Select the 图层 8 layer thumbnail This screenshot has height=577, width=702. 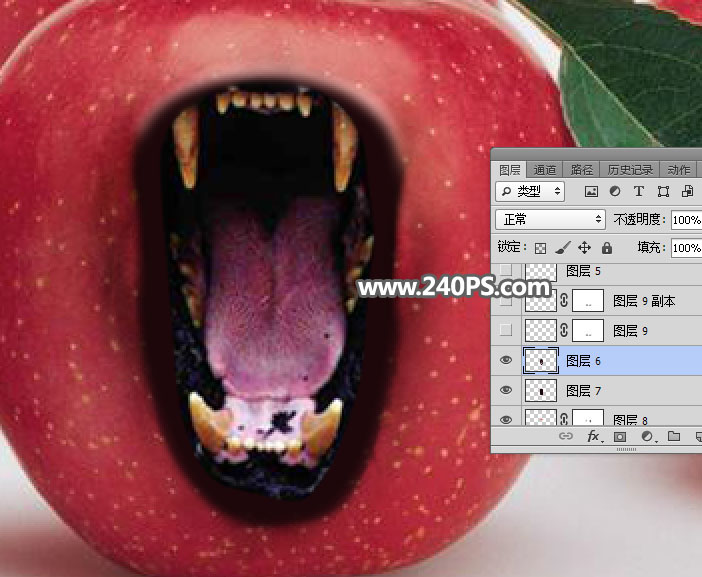tap(540, 417)
